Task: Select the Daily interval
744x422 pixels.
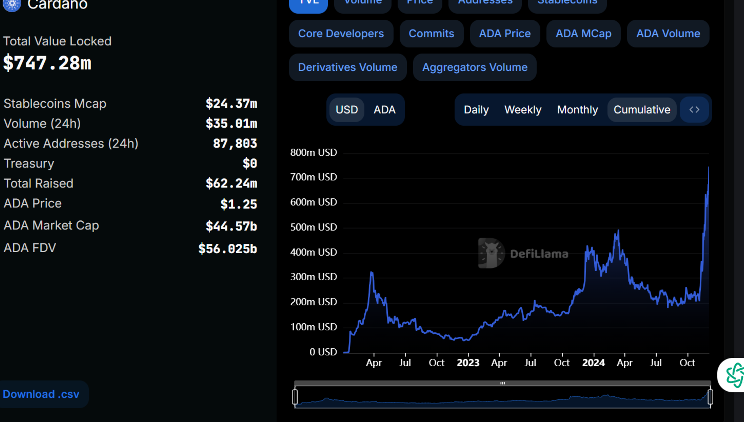Action: (476, 110)
